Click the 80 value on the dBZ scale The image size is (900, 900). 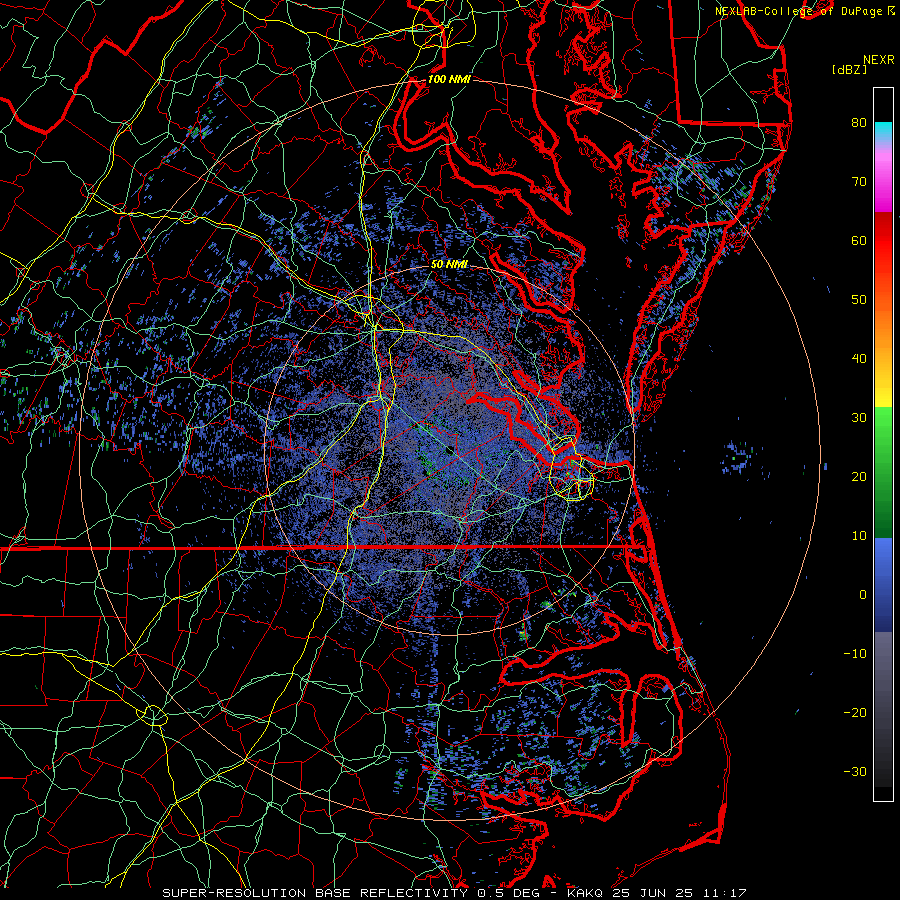[x=859, y=123]
